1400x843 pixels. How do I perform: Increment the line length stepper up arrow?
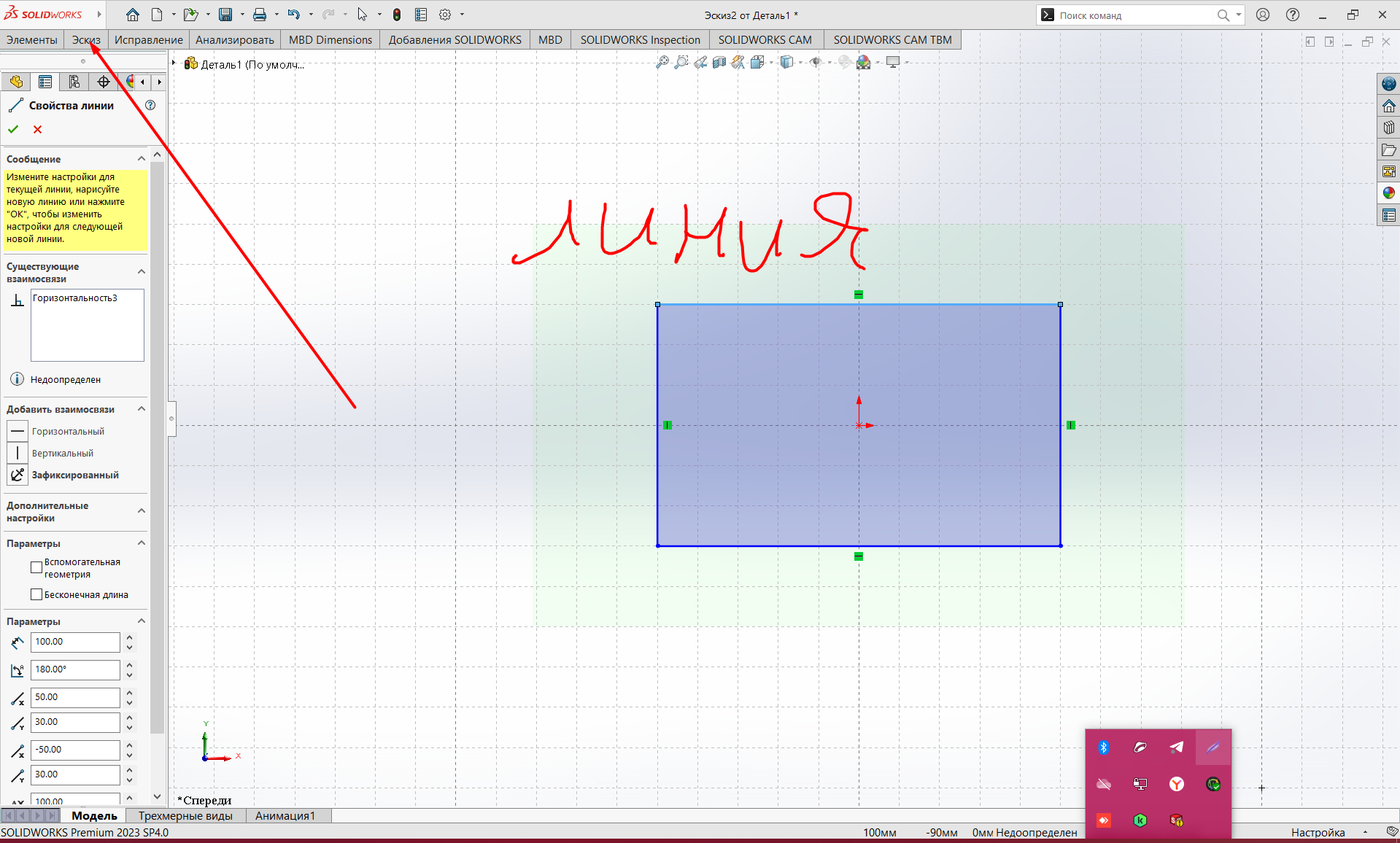coord(129,637)
